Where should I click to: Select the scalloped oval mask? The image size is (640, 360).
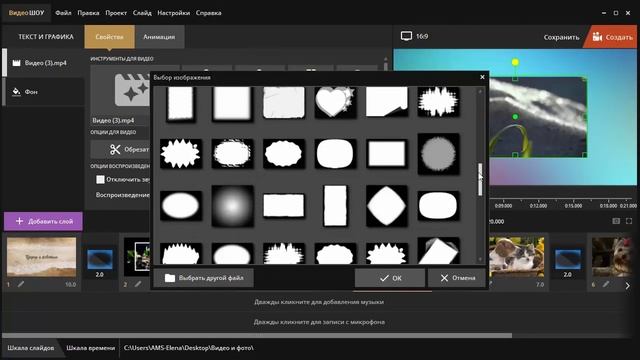284,154
